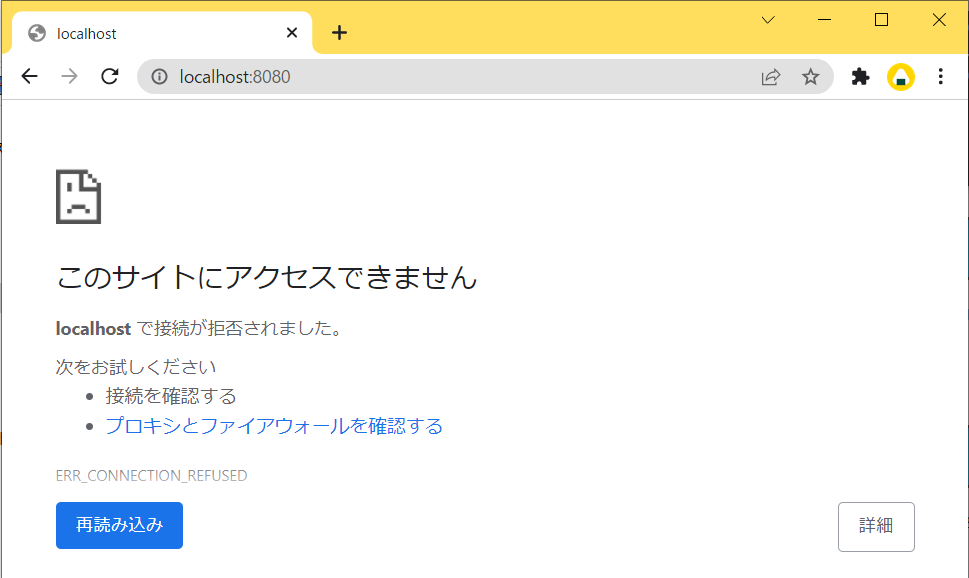
Task: Click the text localhost で接続が拒否されました
Action: [x=199, y=328]
